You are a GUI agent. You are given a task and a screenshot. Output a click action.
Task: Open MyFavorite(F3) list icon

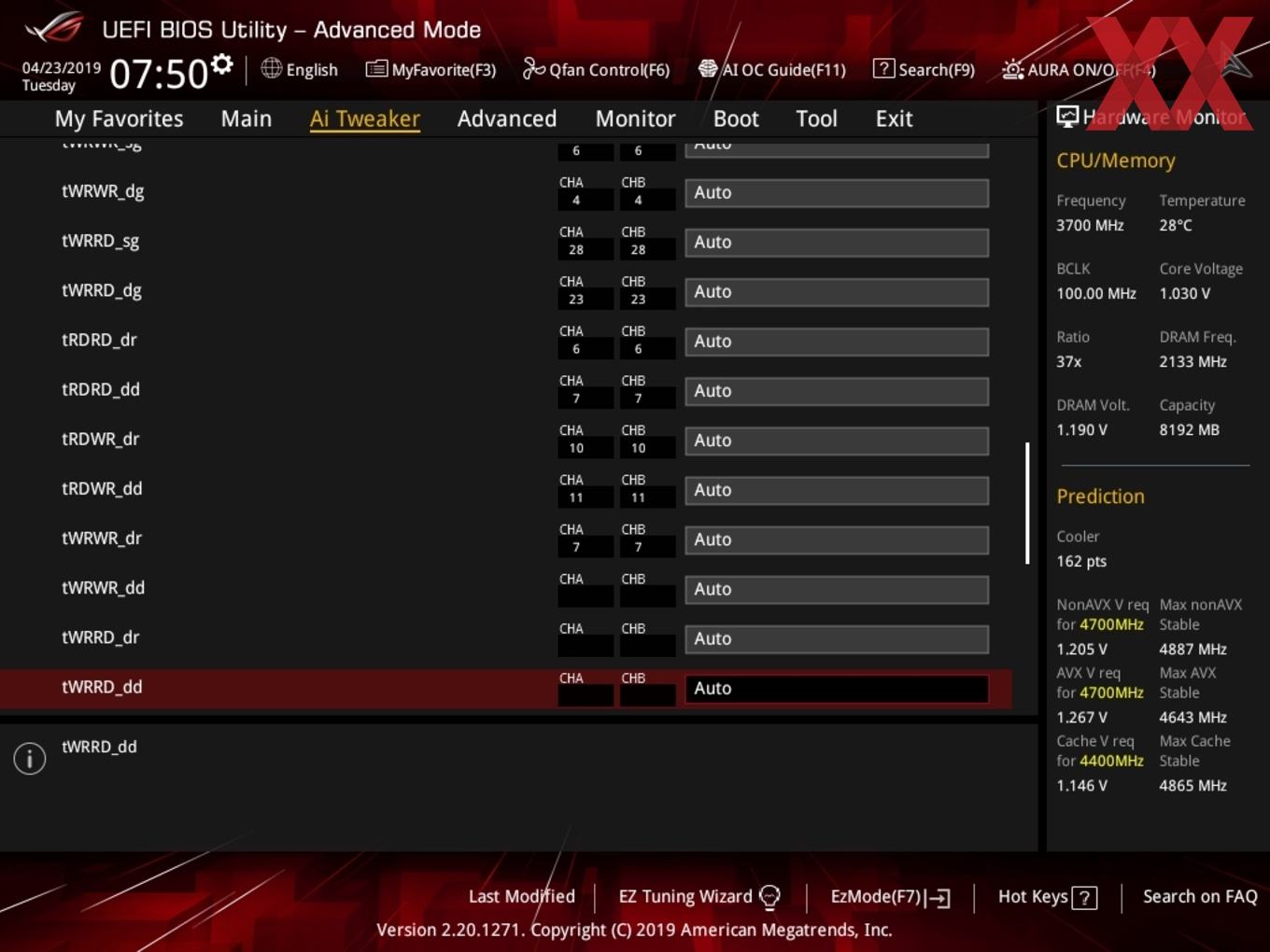click(376, 69)
